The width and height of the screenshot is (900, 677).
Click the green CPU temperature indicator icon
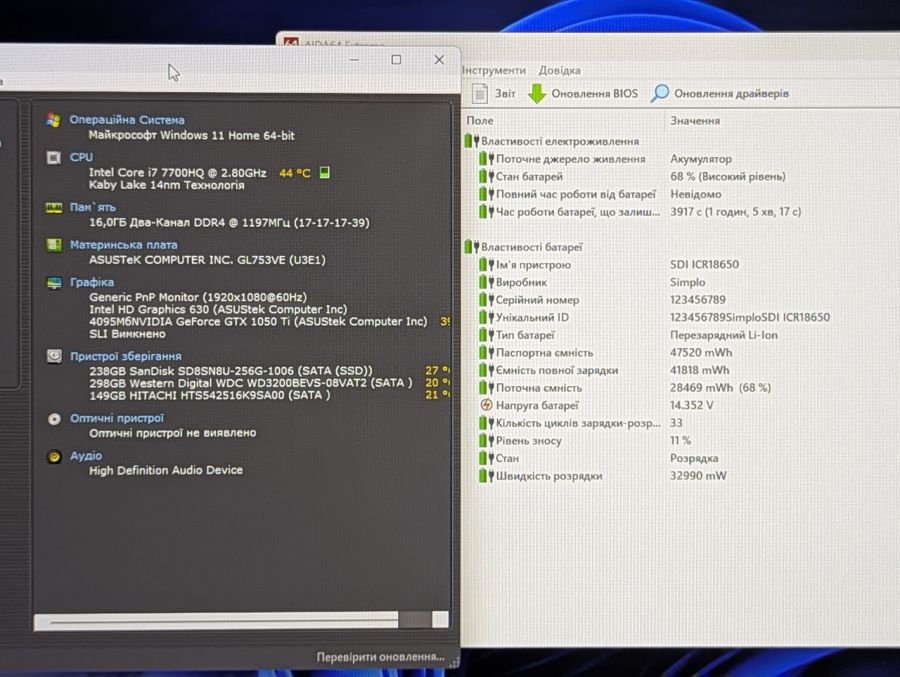324,172
